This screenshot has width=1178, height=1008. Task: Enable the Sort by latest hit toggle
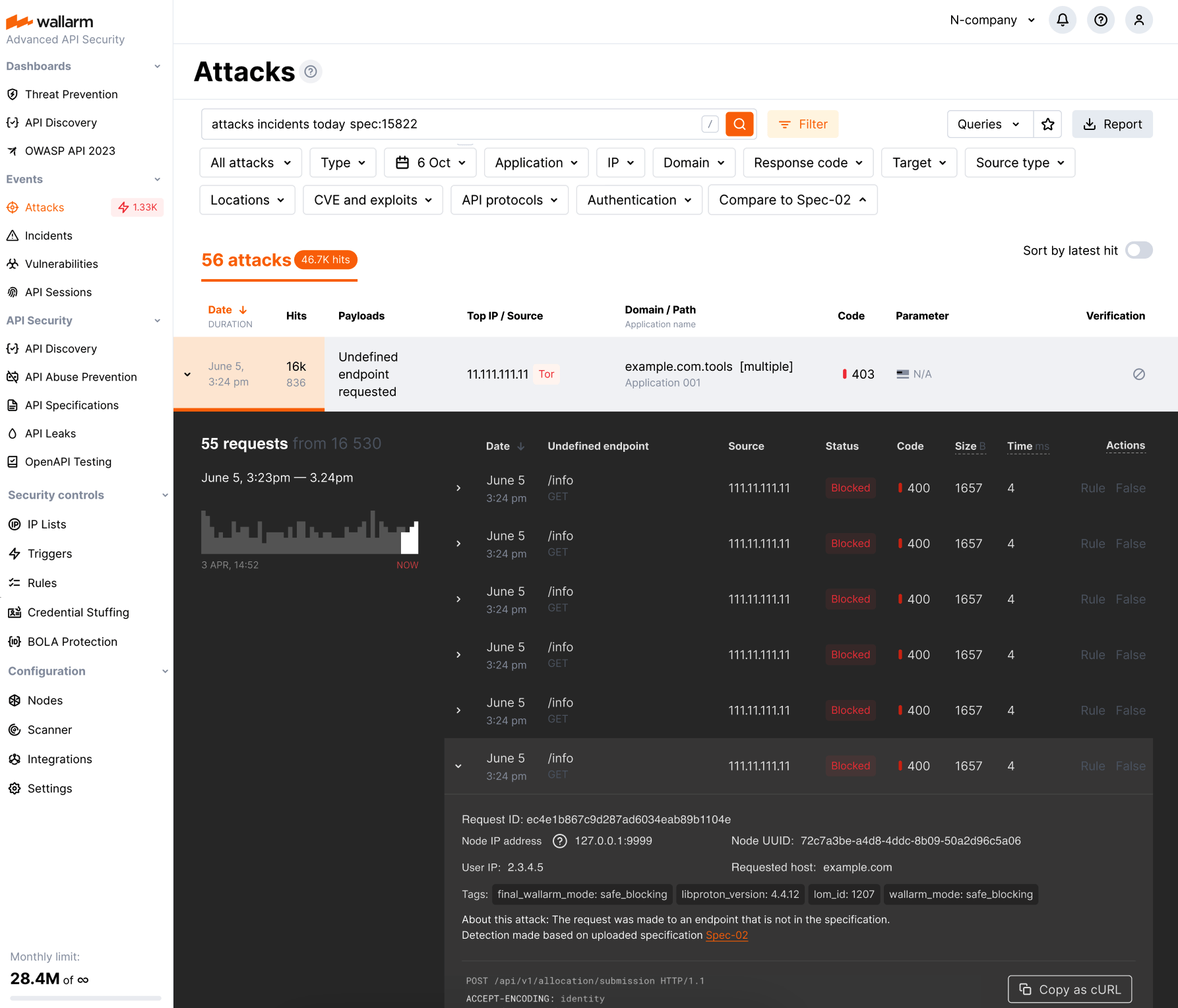click(1139, 251)
